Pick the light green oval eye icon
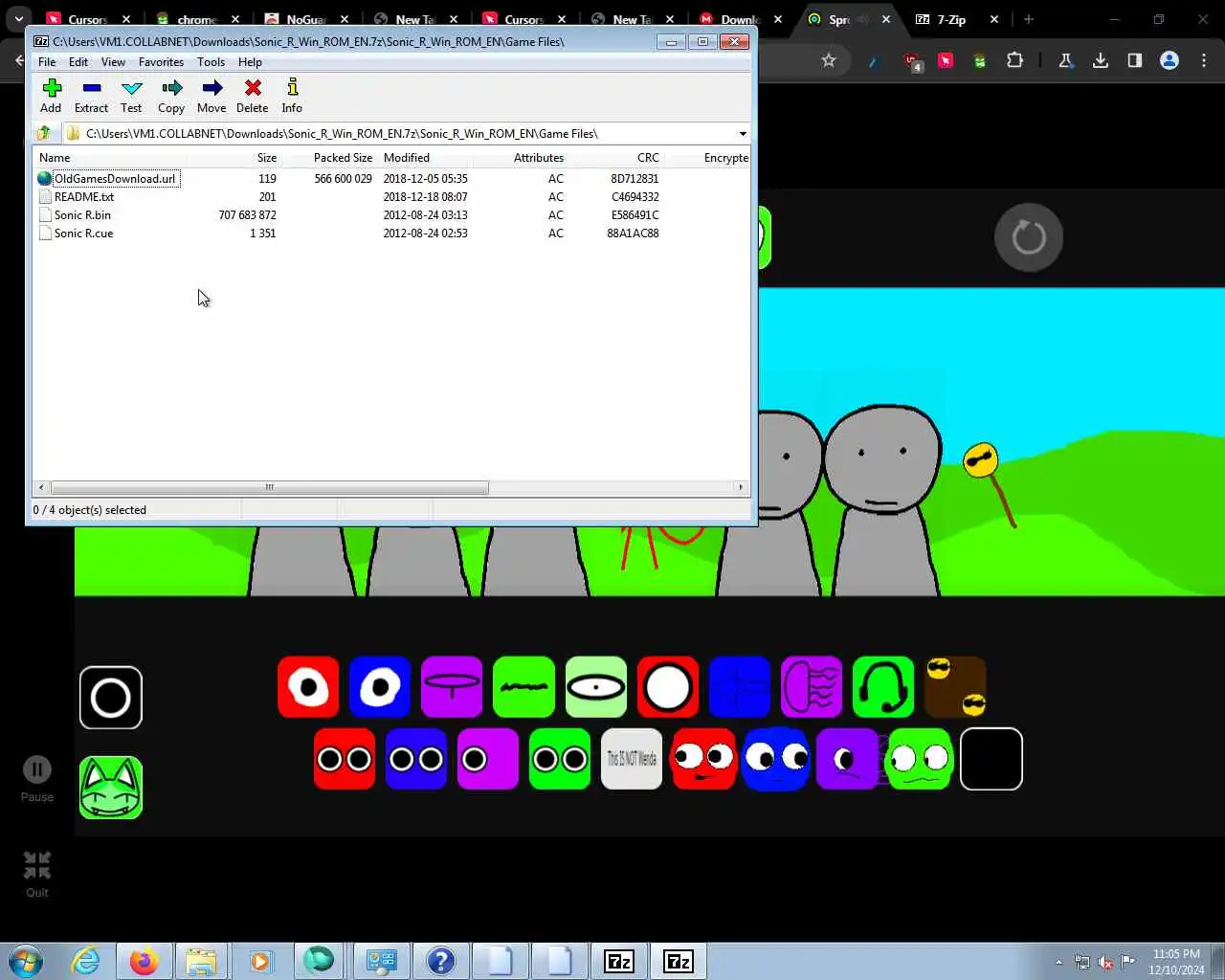Screen dimensions: 1225x980 (596, 687)
